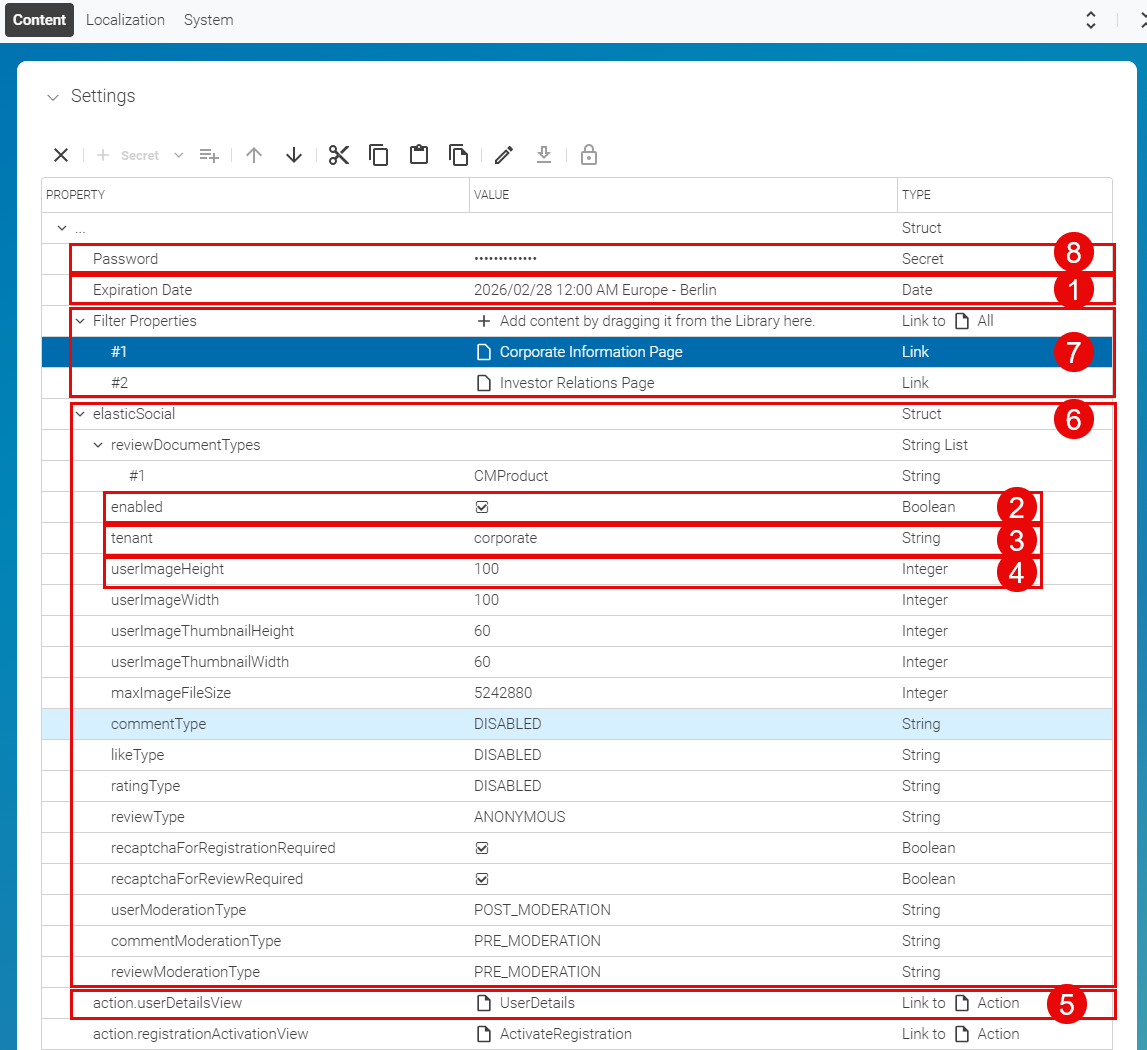This screenshot has width=1147, height=1050.
Task: Open the Localization menu
Action: pyautogui.click(x=125, y=19)
